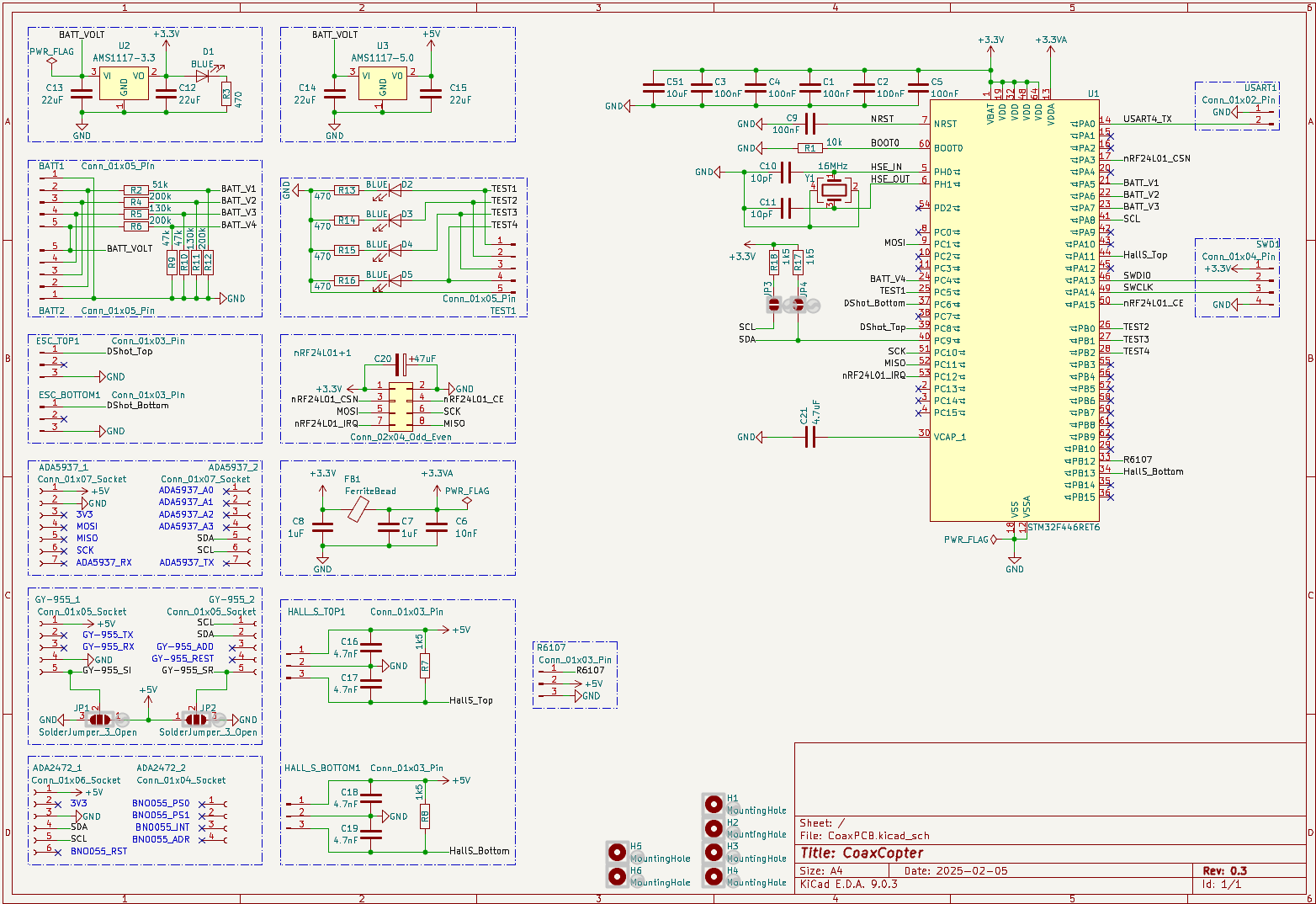Click the R1 10k BOOT0 resistor
Screen dimensions: 1316x904
[809, 148]
